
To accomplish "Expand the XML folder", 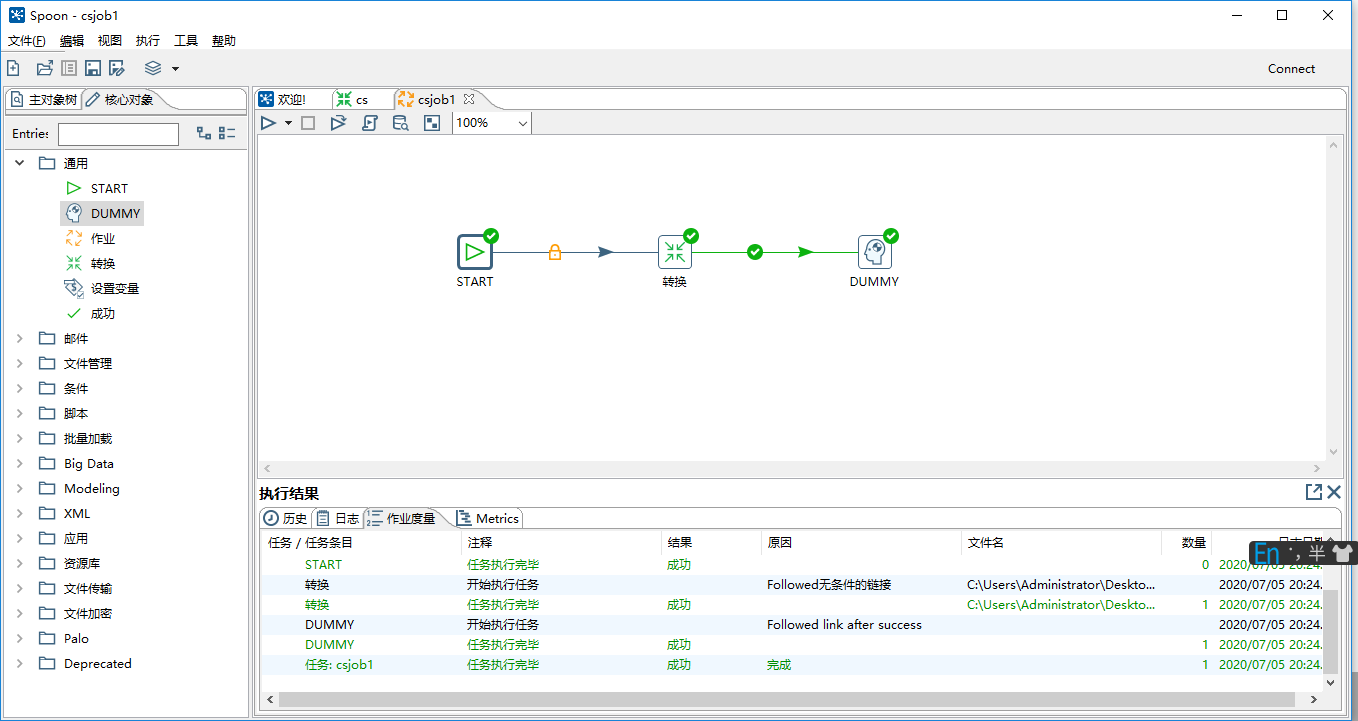I will (19, 513).
